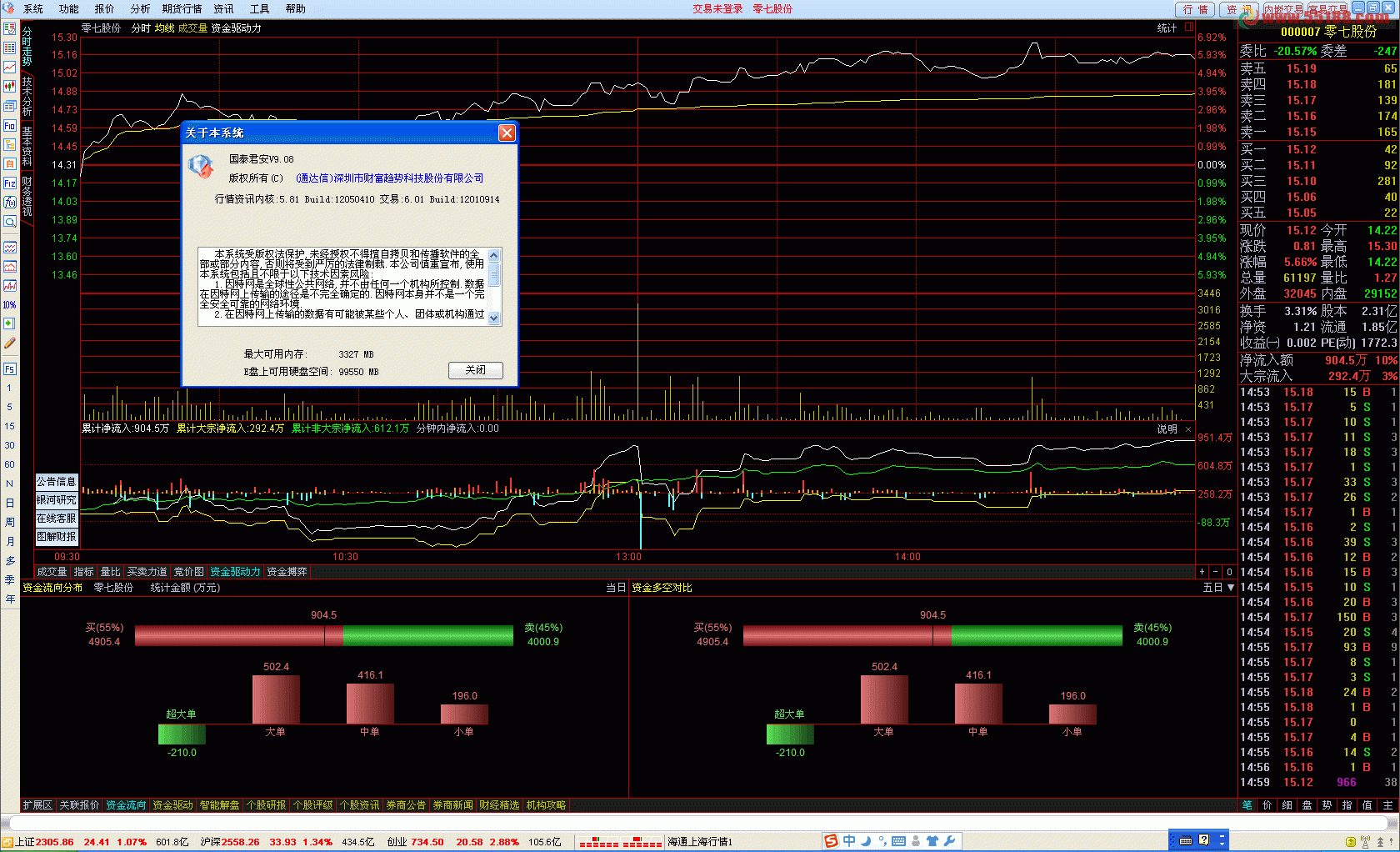The image size is (1400, 852).
Task: Click the indicator chart icon above 10%
Action: point(10,286)
